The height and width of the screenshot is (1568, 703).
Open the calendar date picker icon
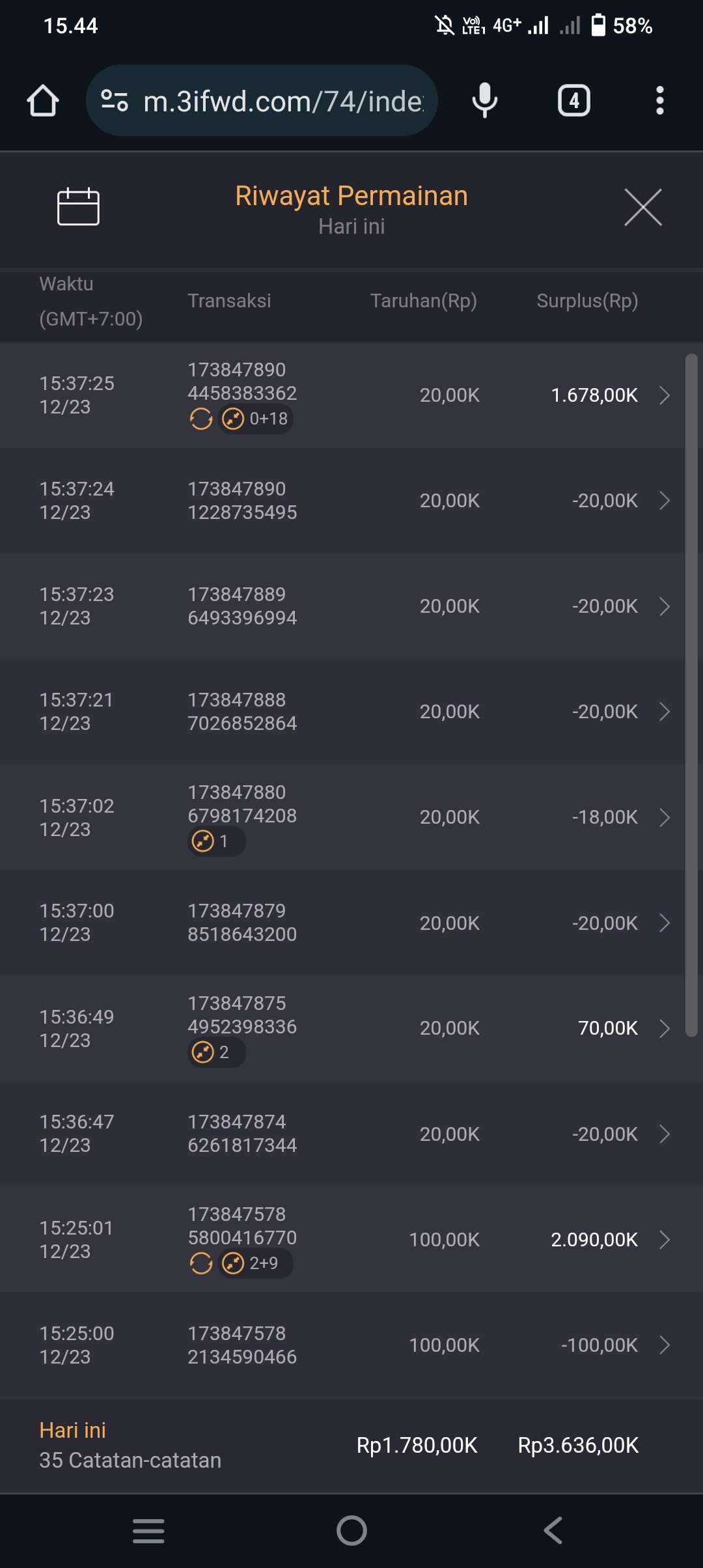point(78,207)
